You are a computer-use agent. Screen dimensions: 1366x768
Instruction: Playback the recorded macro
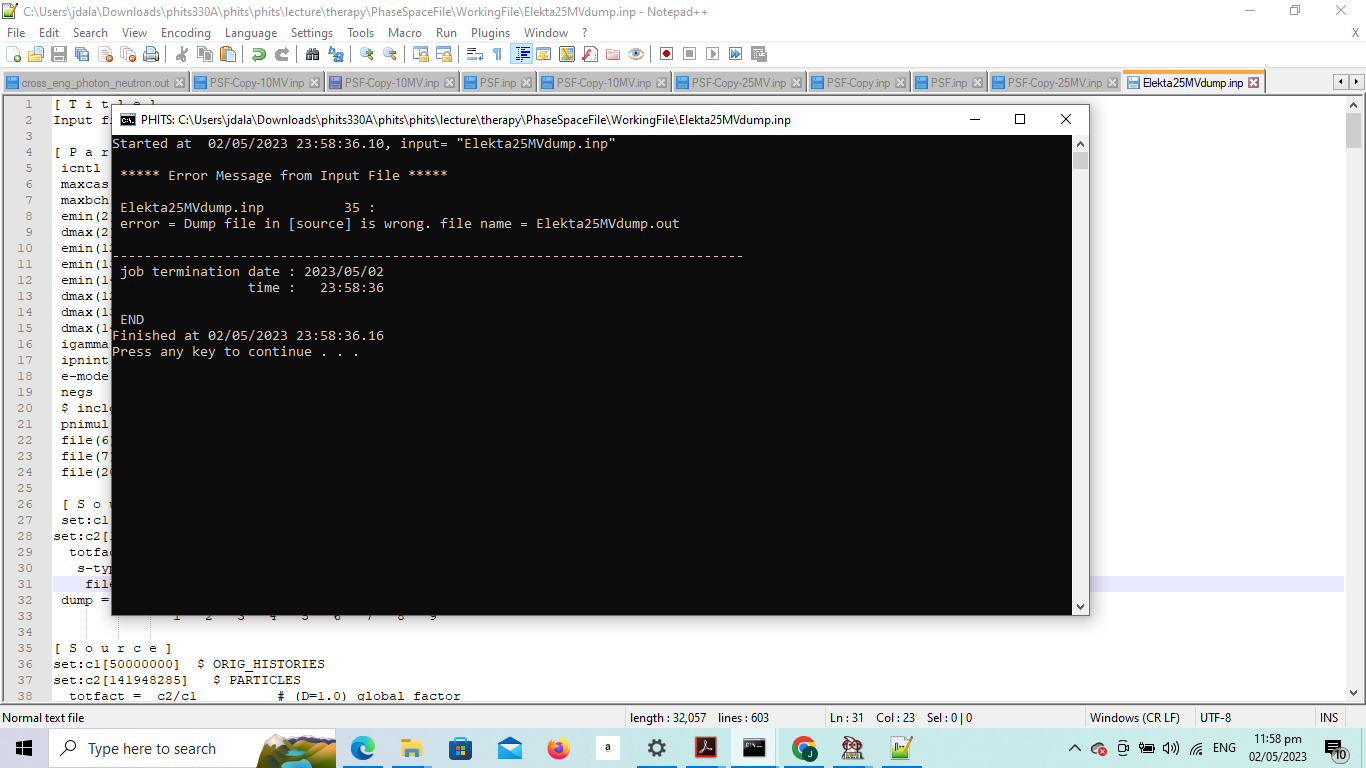(x=712, y=54)
